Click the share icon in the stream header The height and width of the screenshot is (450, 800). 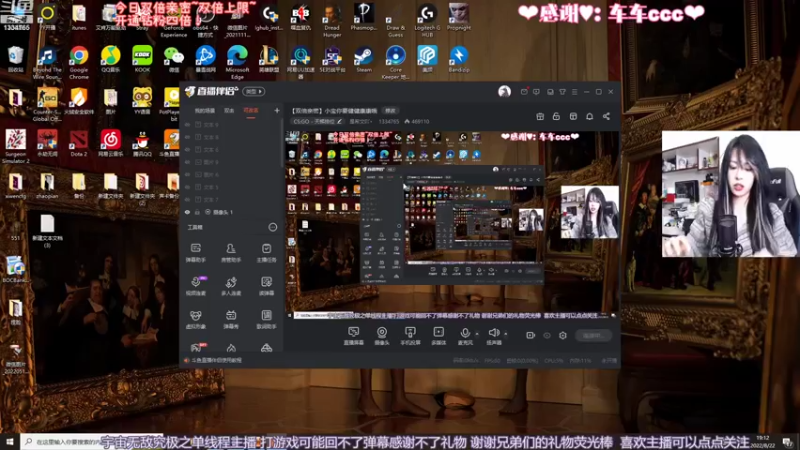pyautogui.click(x=606, y=116)
